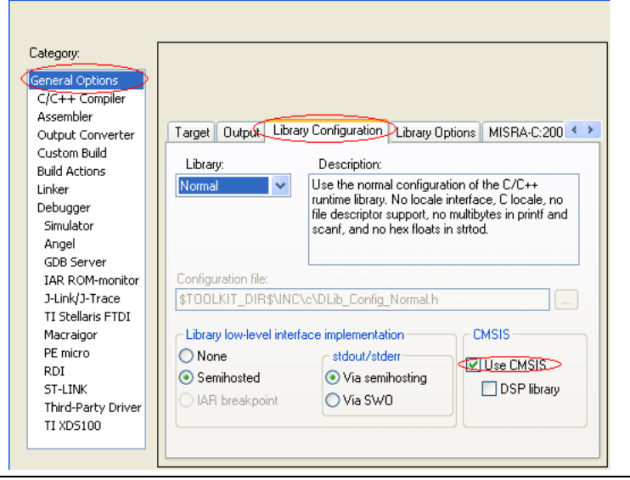Enable the DSP library checkbox
Image resolution: width=630 pixels, height=480 pixels.
coord(489,389)
